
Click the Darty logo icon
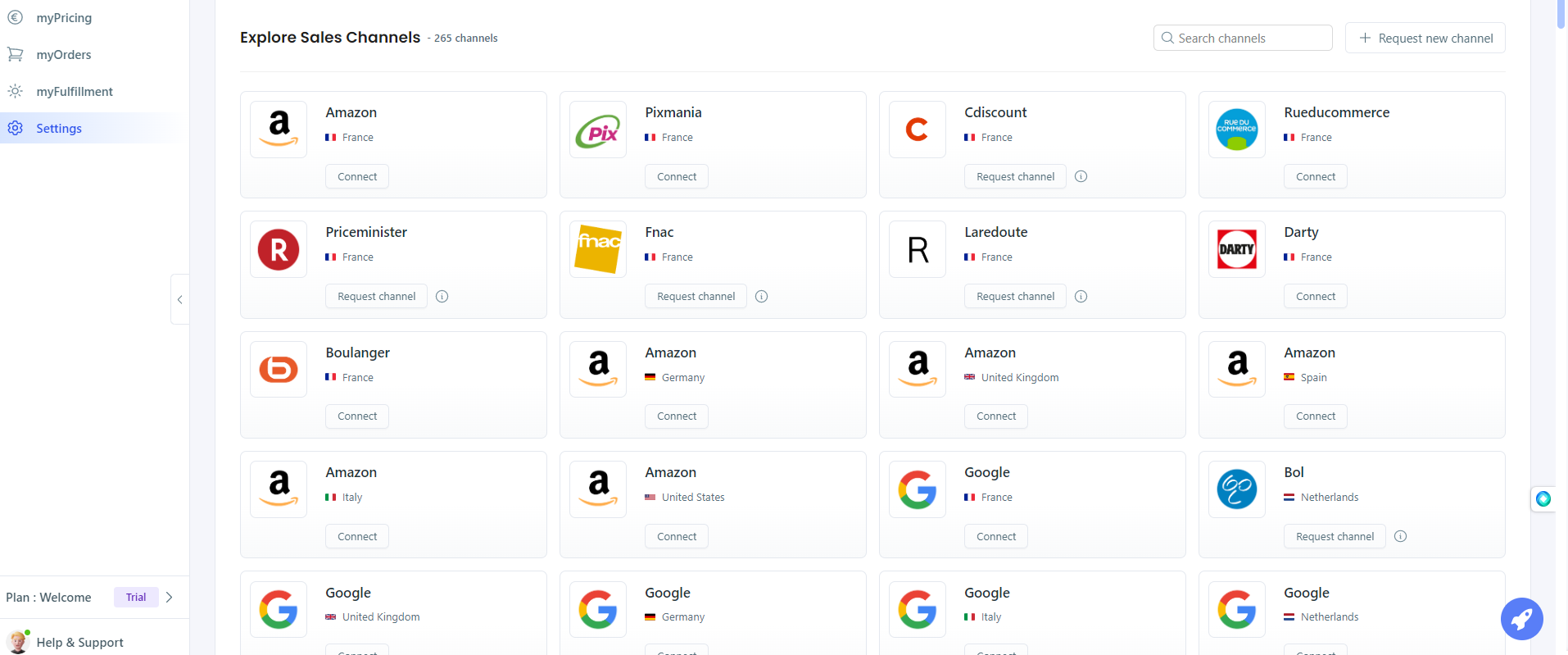click(x=1237, y=249)
